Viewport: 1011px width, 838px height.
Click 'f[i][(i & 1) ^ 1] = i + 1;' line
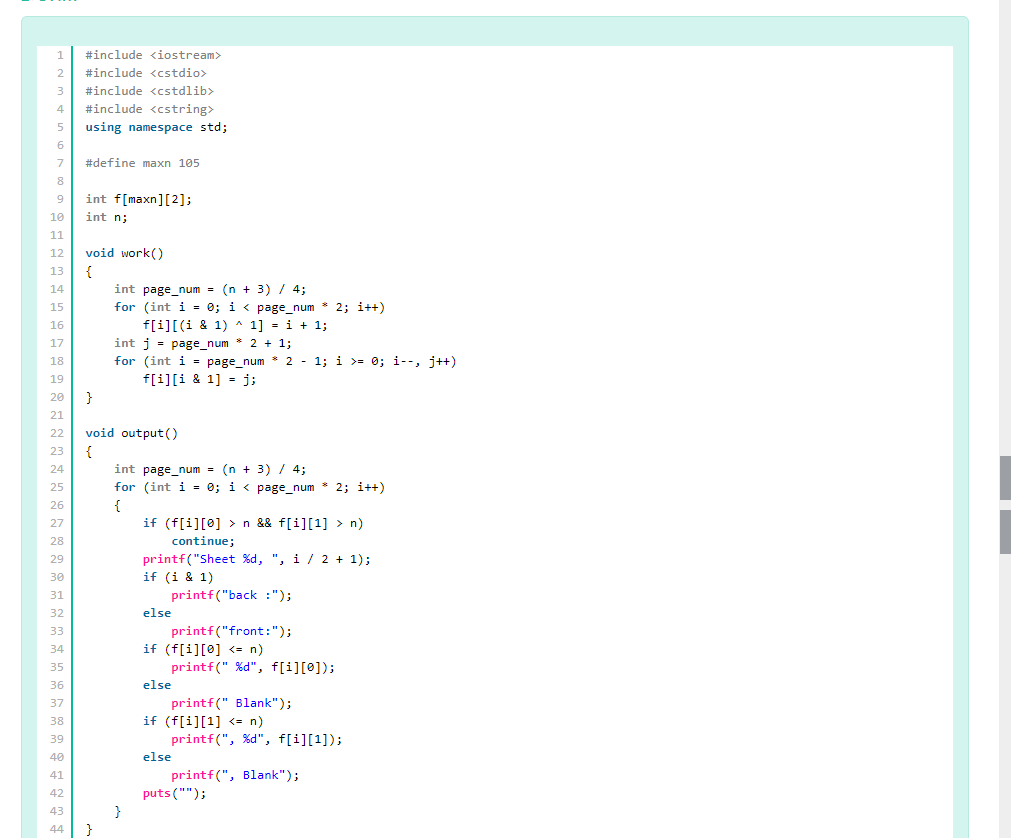pyautogui.click(x=235, y=326)
